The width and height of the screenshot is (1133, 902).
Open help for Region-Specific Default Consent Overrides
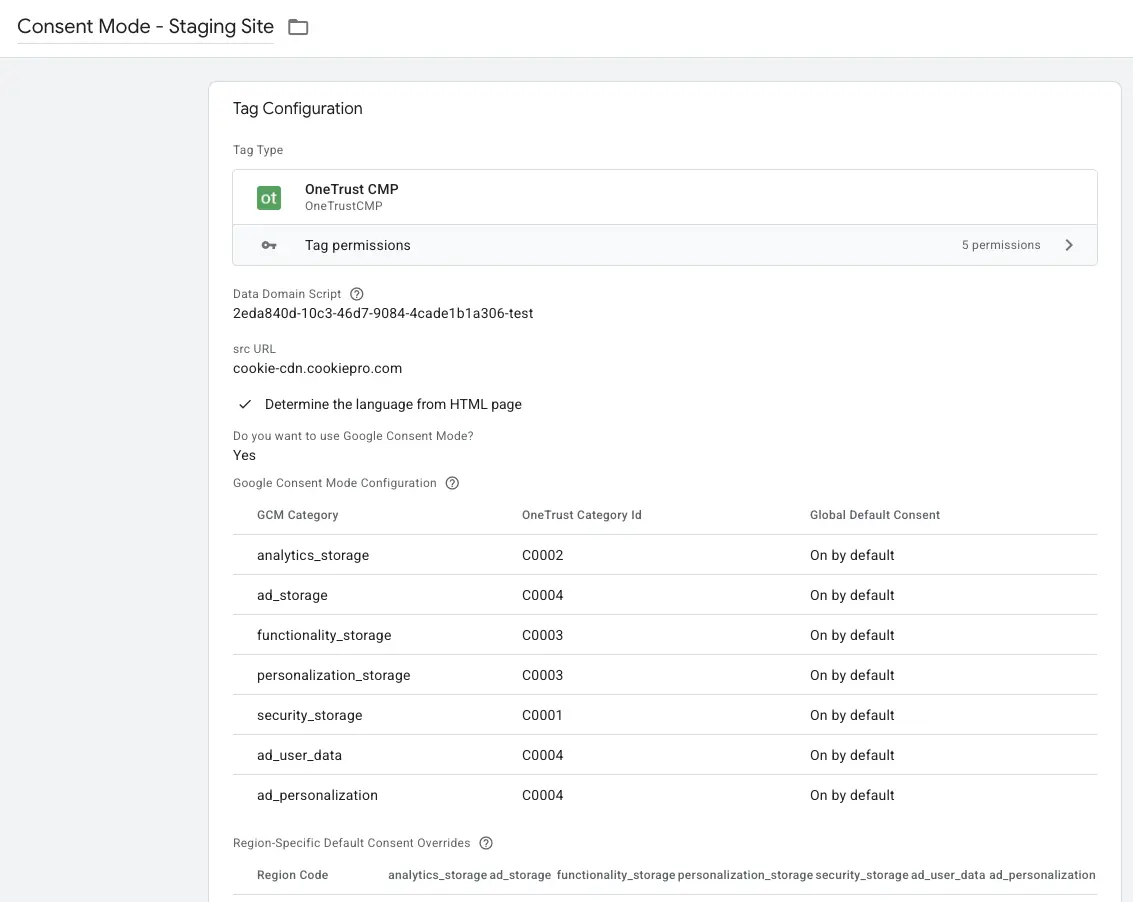click(486, 843)
